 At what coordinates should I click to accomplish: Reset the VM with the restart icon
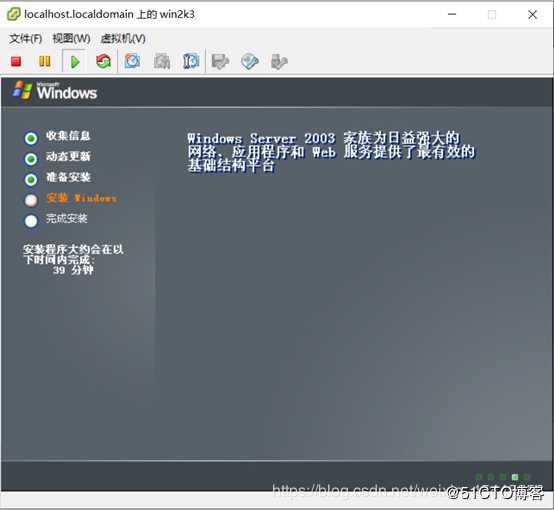(x=103, y=61)
